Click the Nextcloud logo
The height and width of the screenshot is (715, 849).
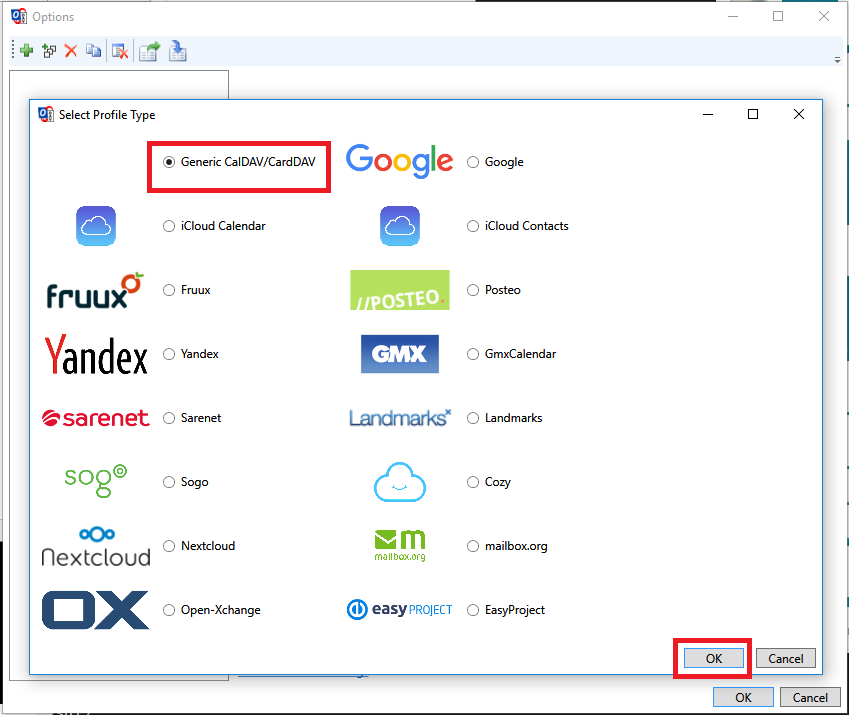click(x=96, y=545)
